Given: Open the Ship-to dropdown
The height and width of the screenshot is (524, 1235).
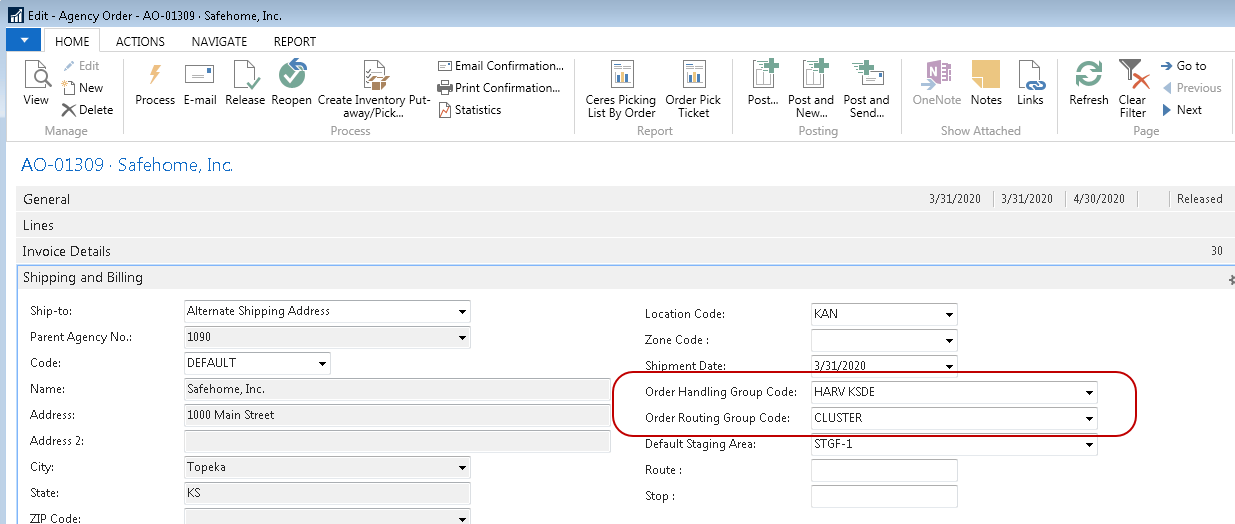Looking at the screenshot, I should [x=462, y=312].
